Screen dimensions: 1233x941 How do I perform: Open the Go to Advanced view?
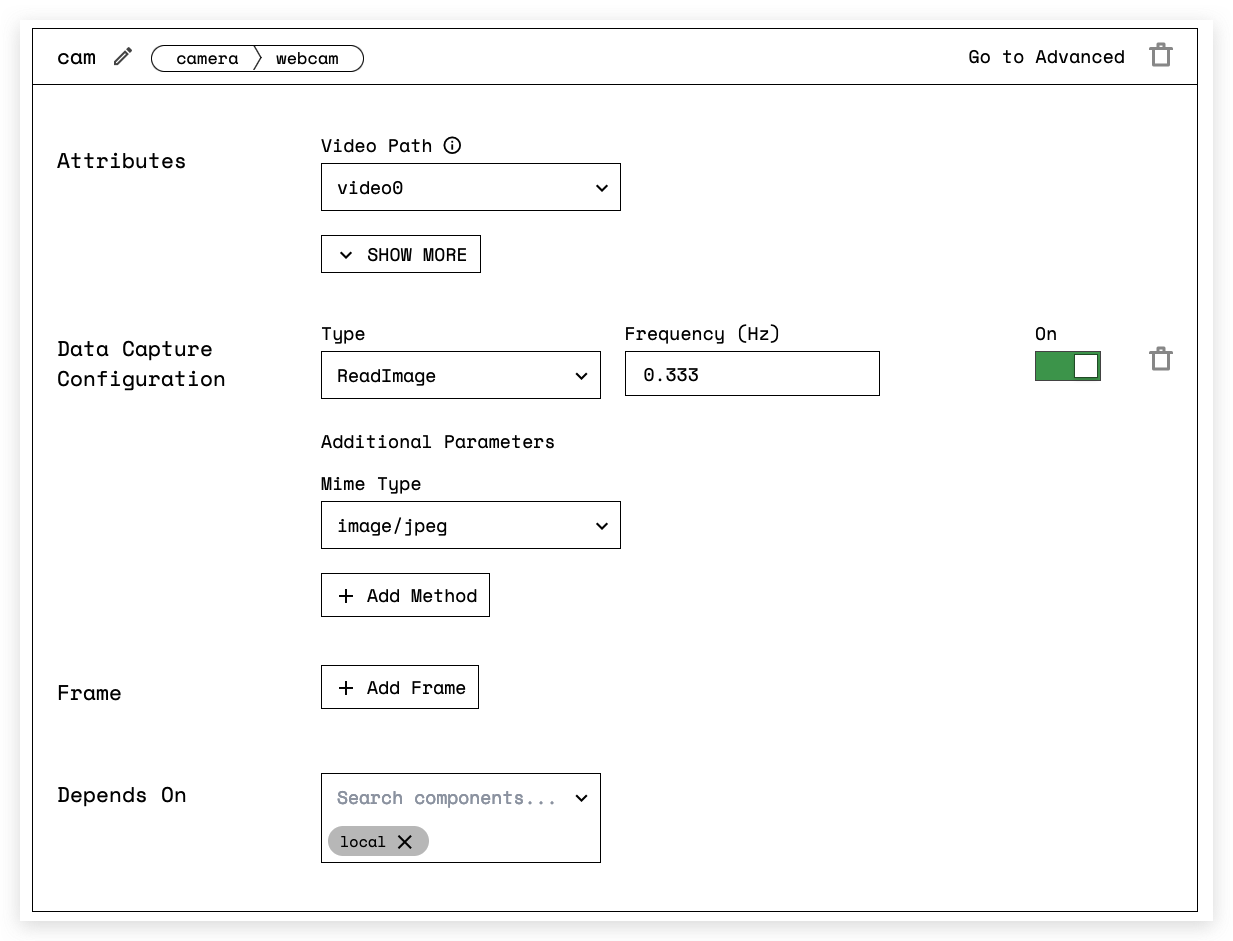[1044, 57]
